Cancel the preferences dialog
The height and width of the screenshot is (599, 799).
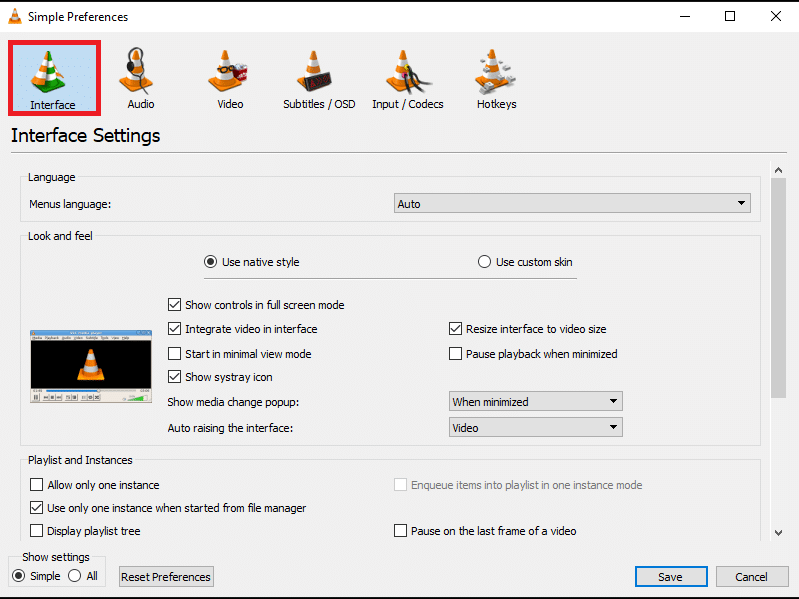(752, 577)
